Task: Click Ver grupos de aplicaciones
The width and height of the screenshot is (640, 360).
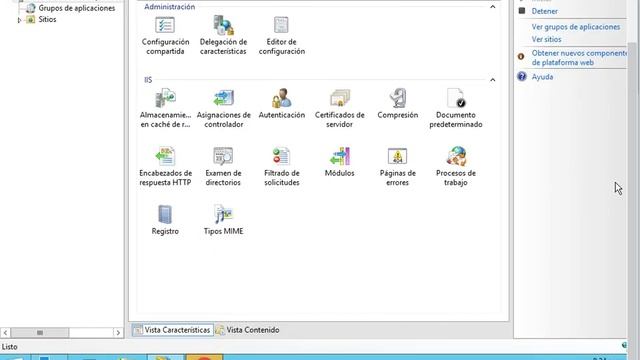Action: pos(576,27)
